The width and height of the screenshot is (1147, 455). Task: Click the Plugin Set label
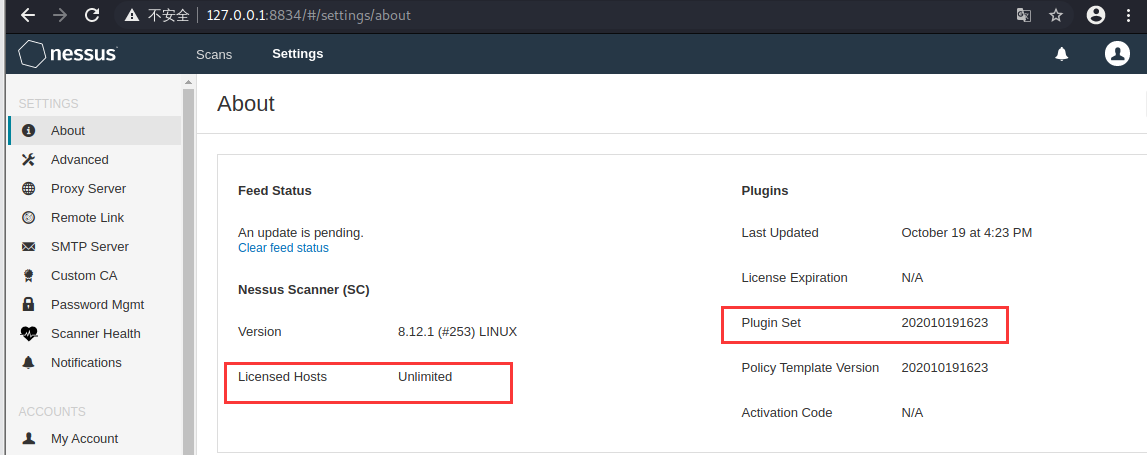[x=771, y=323]
